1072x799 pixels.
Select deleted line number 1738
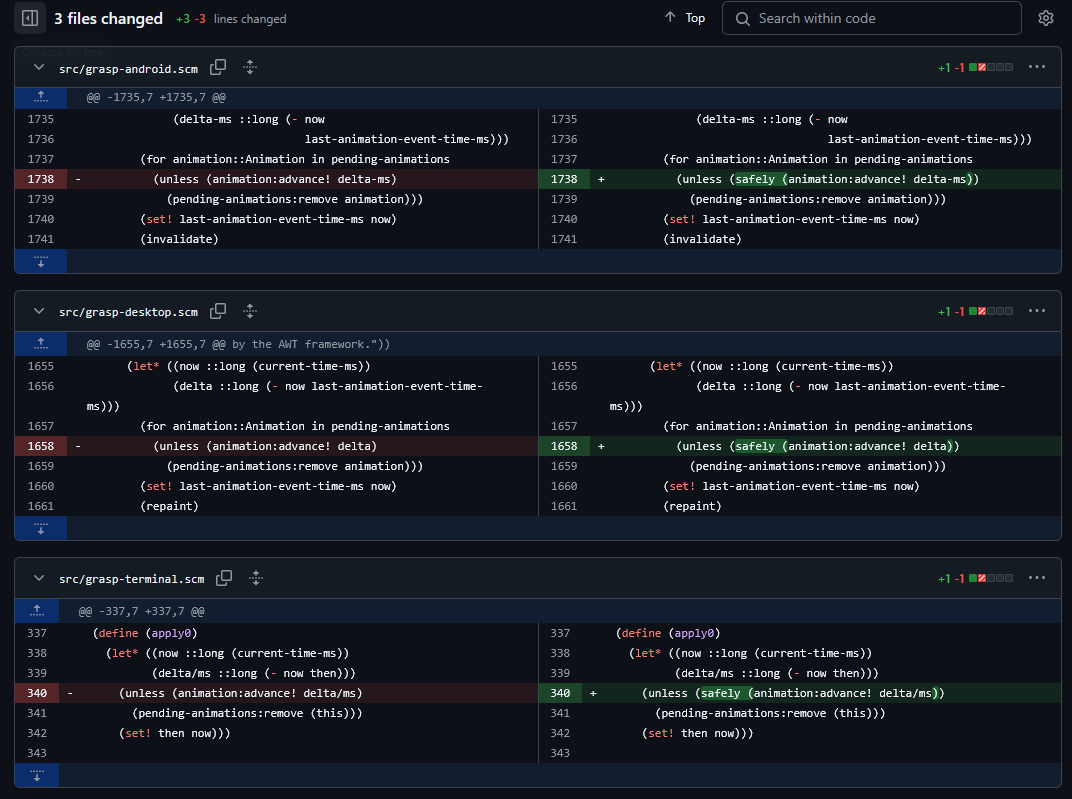[41, 179]
